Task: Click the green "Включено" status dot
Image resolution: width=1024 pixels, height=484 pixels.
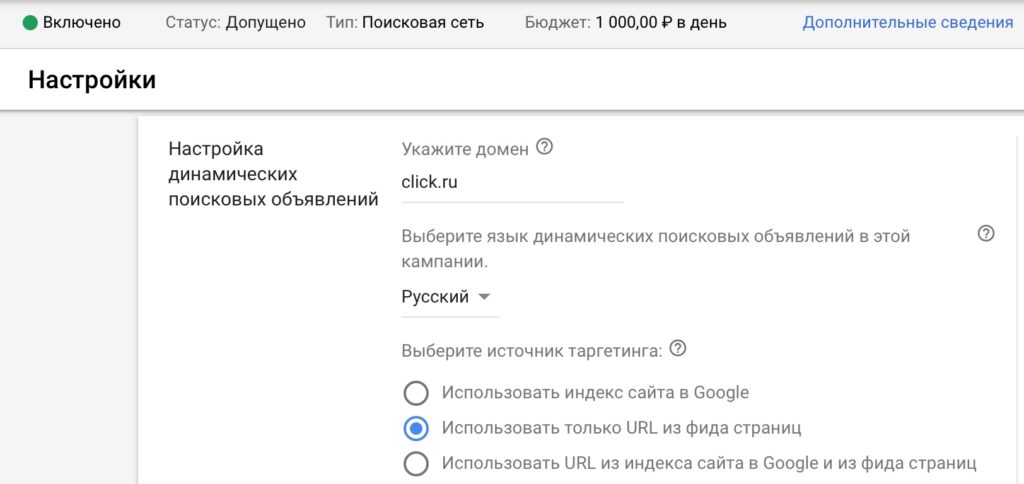Action: pyautogui.click(x=30, y=22)
